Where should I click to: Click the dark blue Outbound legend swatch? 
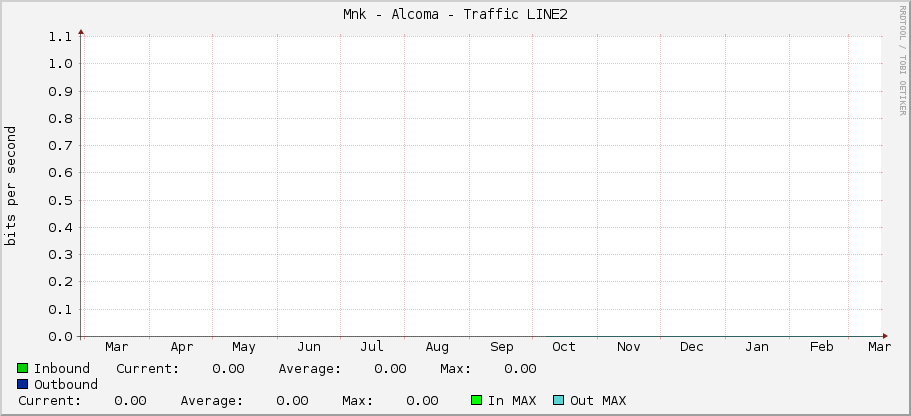click(23, 384)
